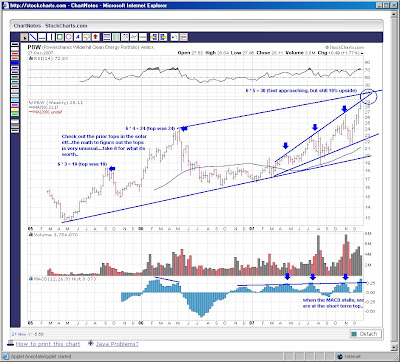Choose the thickest line width option
Screen dimensions: 400x362
click(15, 131)
